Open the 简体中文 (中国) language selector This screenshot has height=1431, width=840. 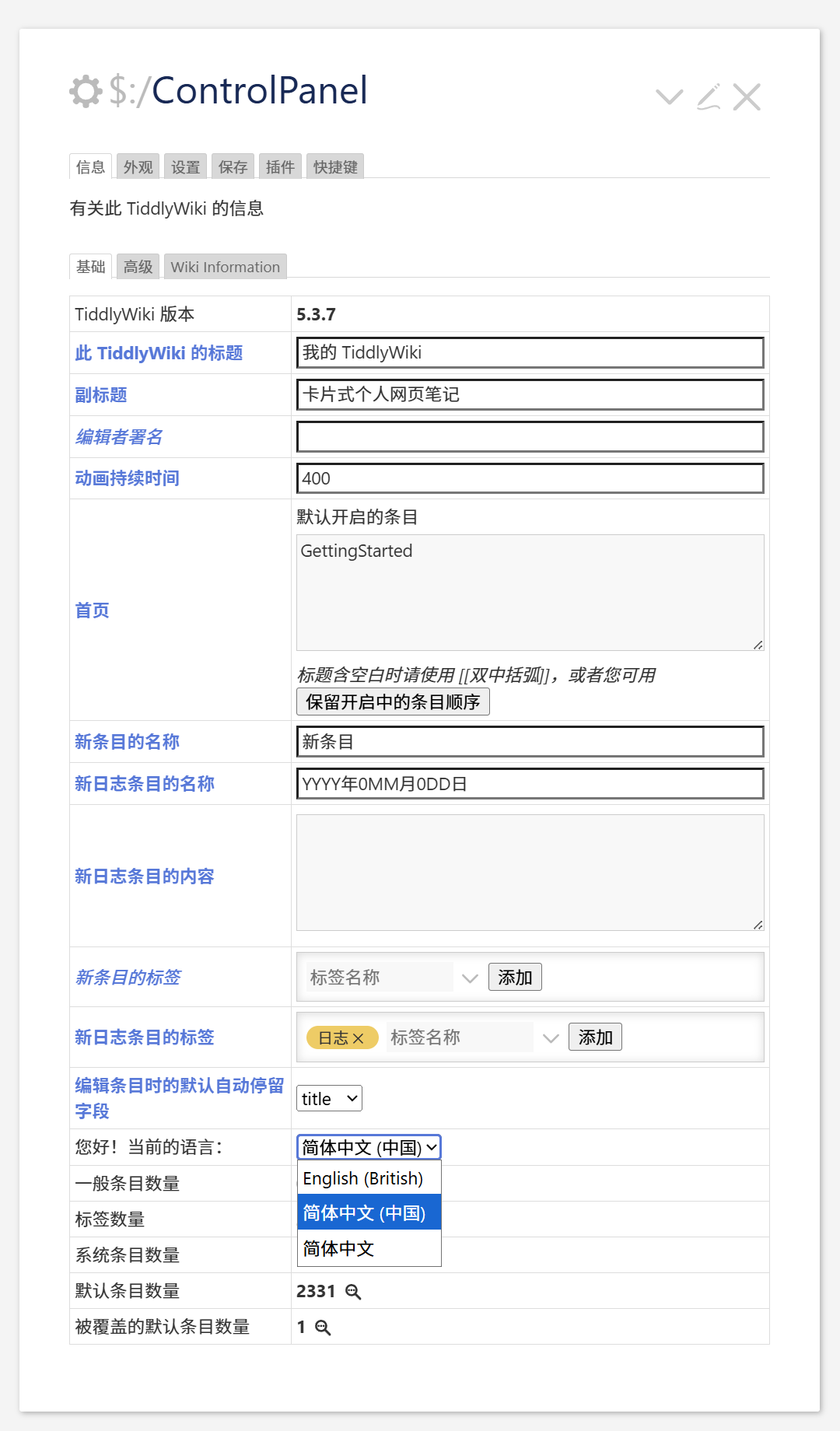(369, 1147)
